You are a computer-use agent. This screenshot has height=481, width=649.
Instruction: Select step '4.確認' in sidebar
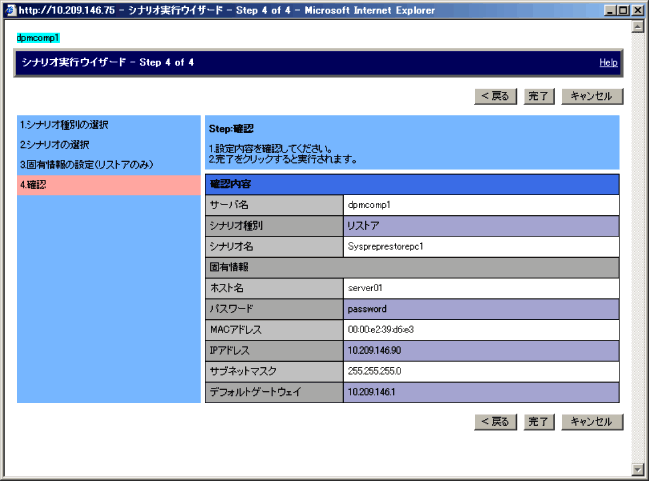click(108, 185)
